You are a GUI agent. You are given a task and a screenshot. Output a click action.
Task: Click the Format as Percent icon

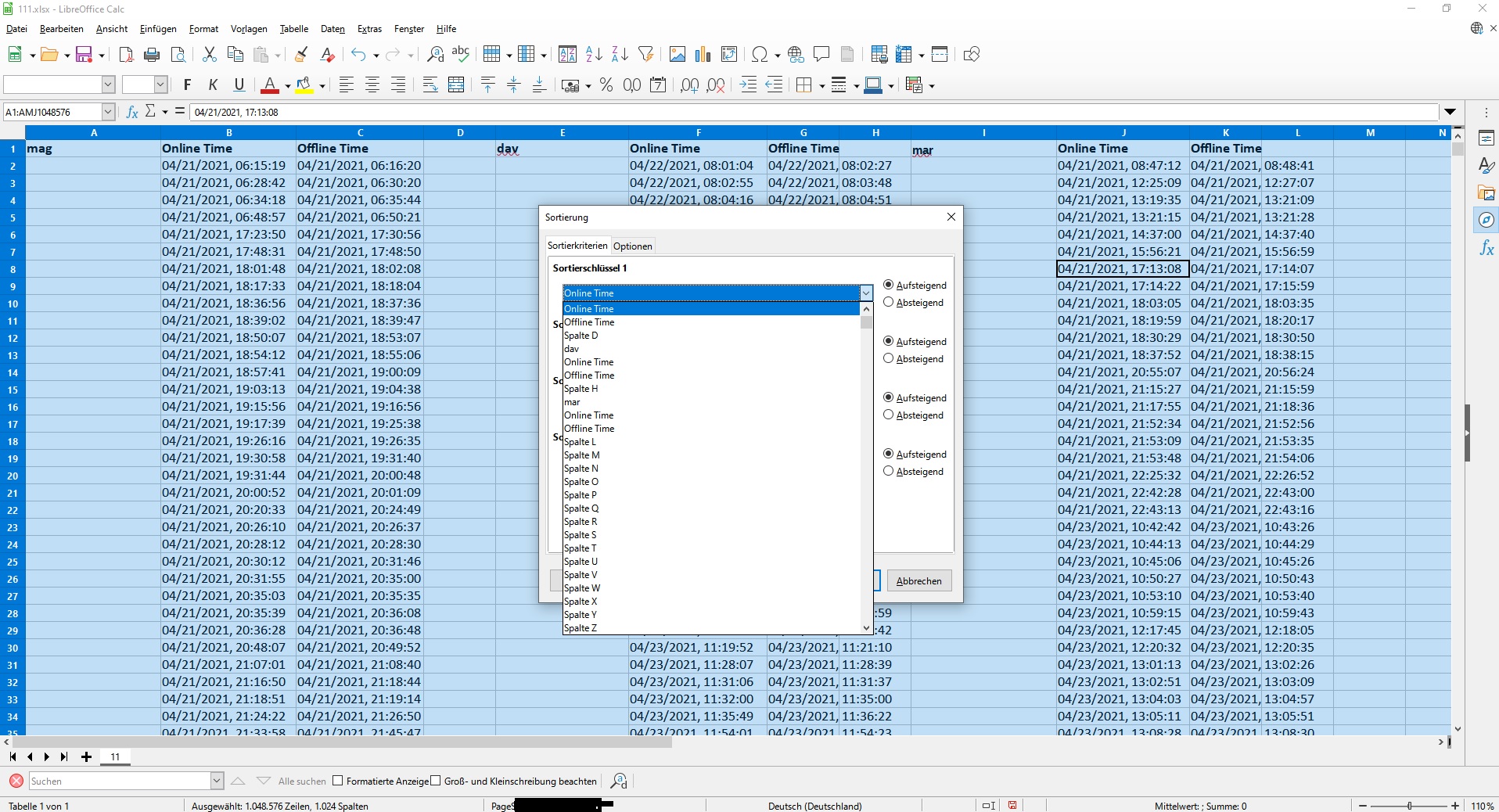(x=606, y=85)
